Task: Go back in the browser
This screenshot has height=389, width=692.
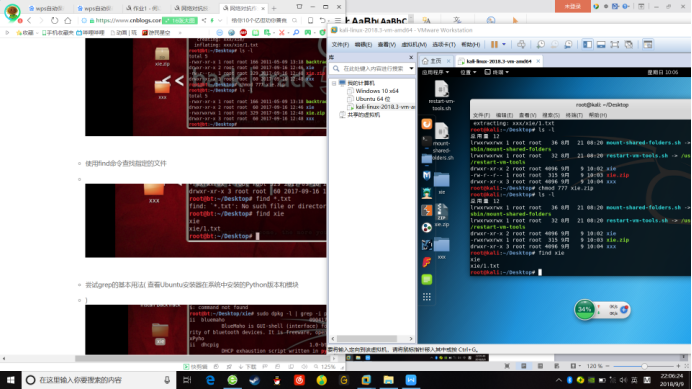Action: click(x=29, y=20)
